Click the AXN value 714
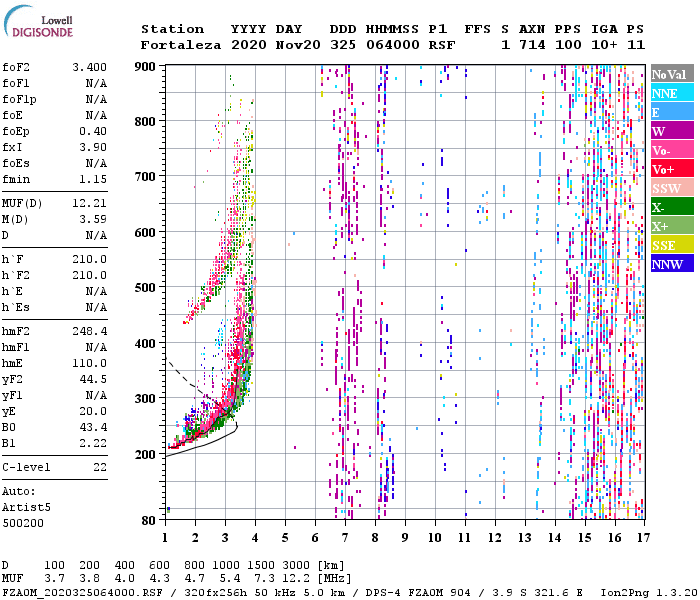The image size is (700, 600). (532, 45)
